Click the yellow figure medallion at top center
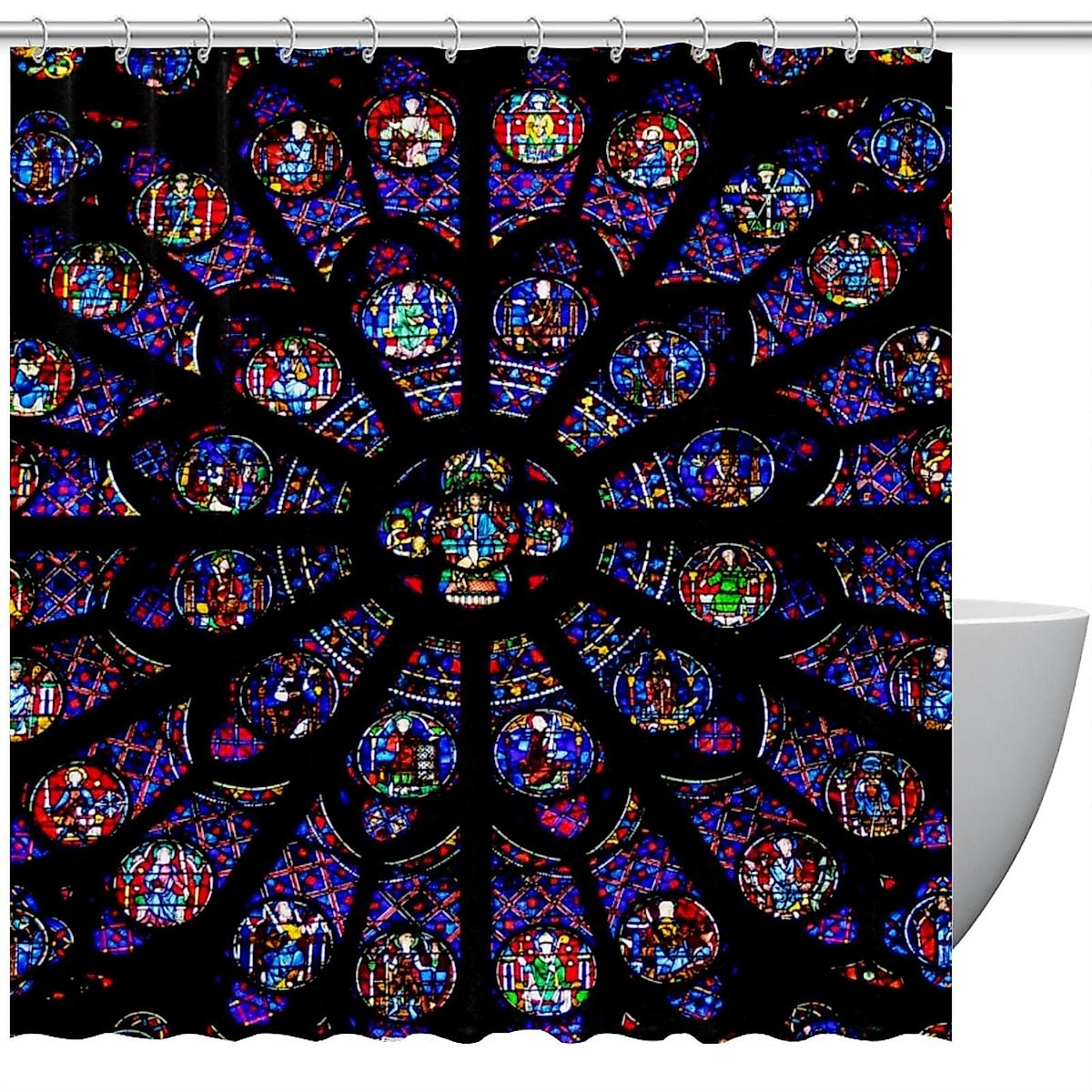 point(538,126)
